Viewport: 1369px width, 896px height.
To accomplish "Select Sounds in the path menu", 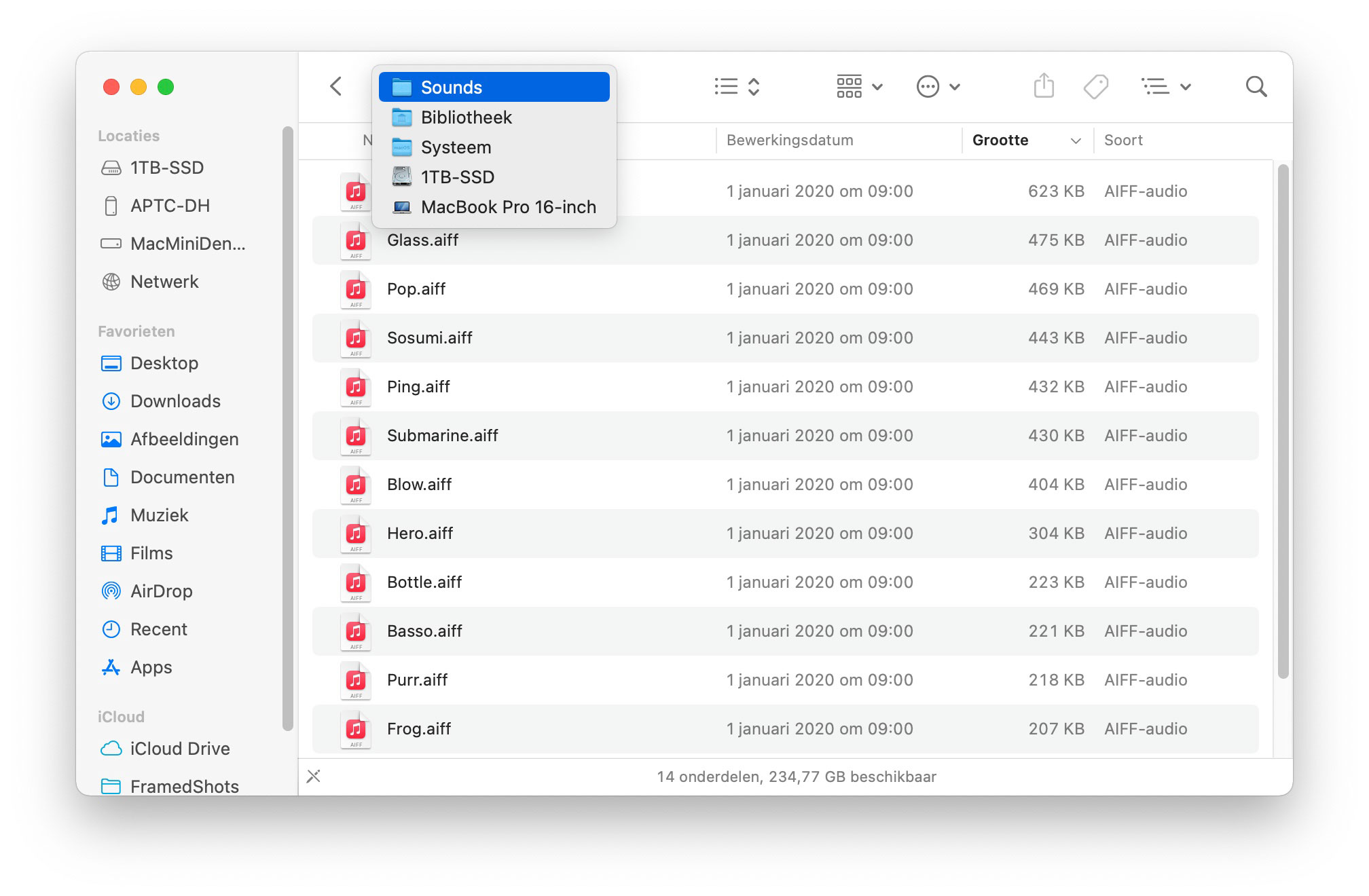I will tap(494, 87).
